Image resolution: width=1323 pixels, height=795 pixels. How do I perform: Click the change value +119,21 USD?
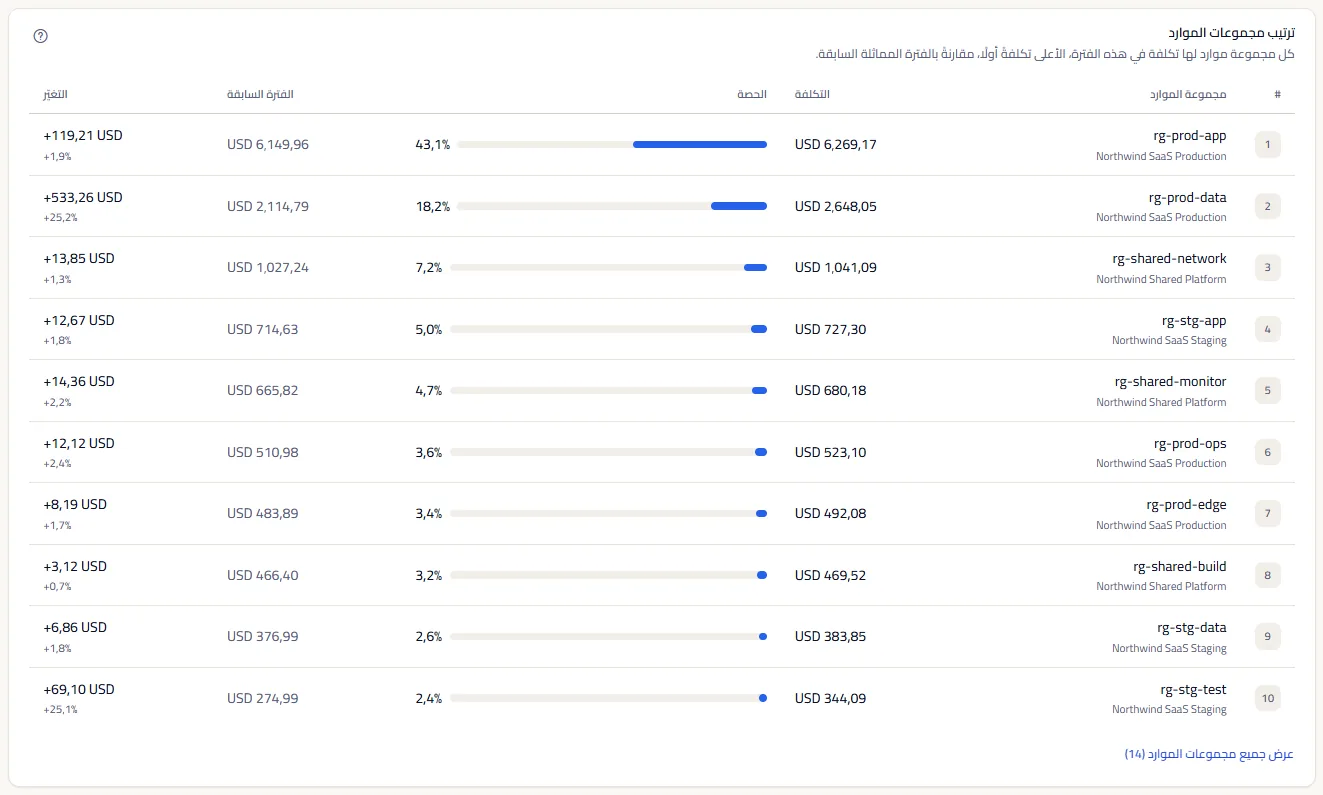tap(83, 135)
